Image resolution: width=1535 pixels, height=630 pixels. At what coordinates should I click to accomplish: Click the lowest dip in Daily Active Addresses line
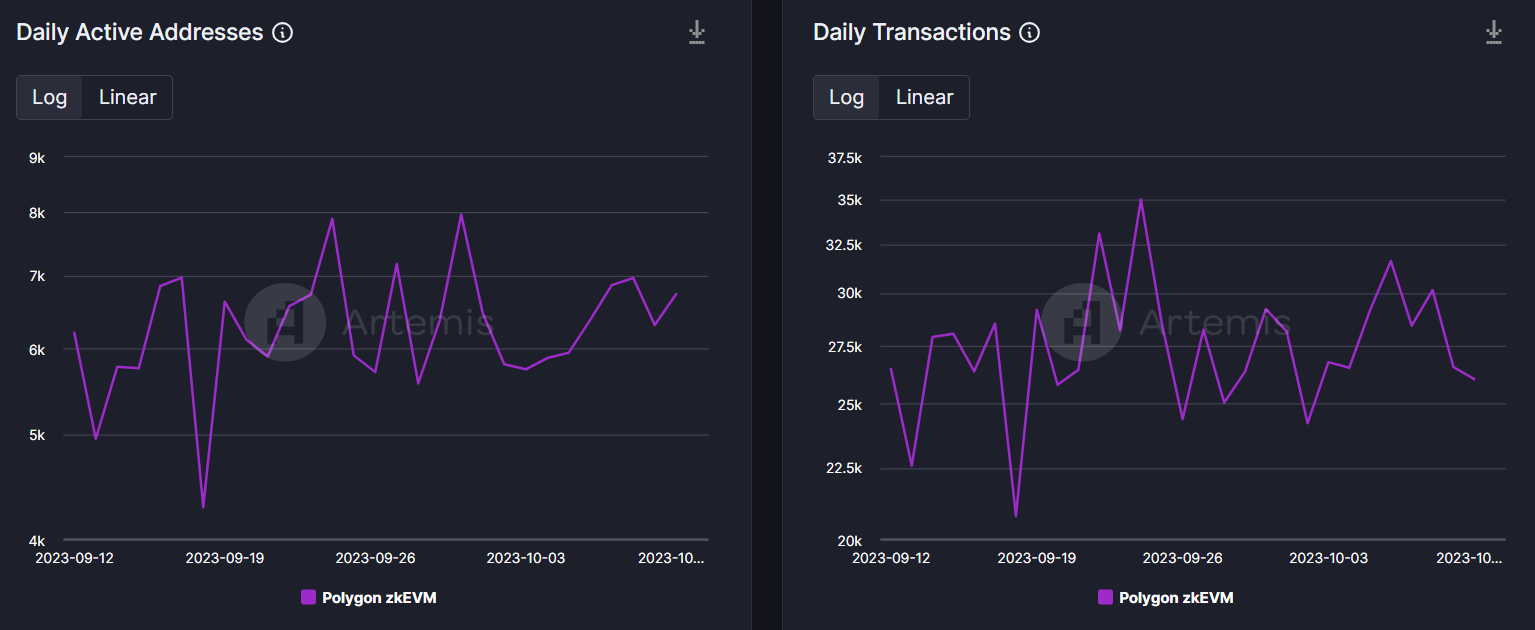[x=203, y=507]
